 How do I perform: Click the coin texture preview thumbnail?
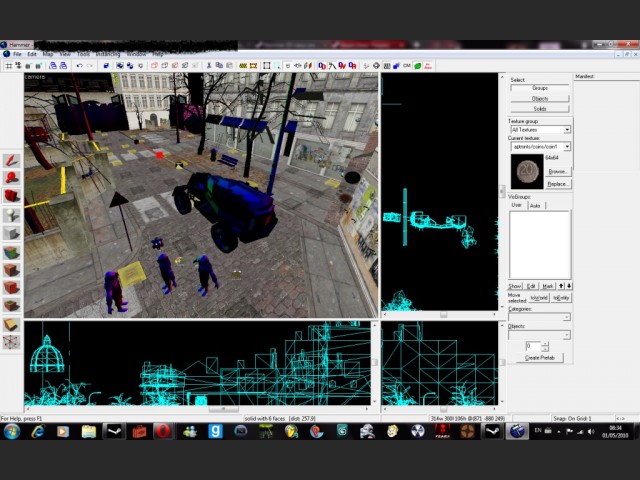tap(527, 171)
